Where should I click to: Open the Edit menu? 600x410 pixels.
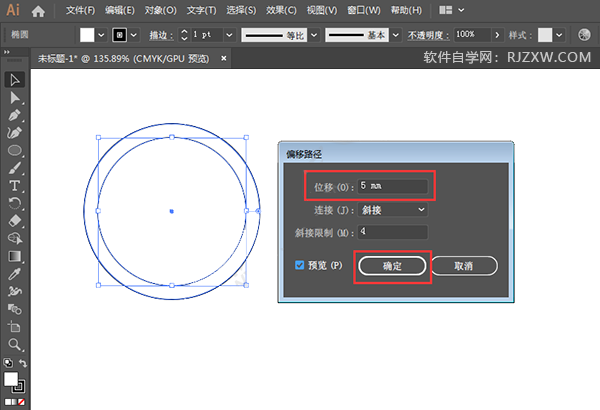pos(120,10)
